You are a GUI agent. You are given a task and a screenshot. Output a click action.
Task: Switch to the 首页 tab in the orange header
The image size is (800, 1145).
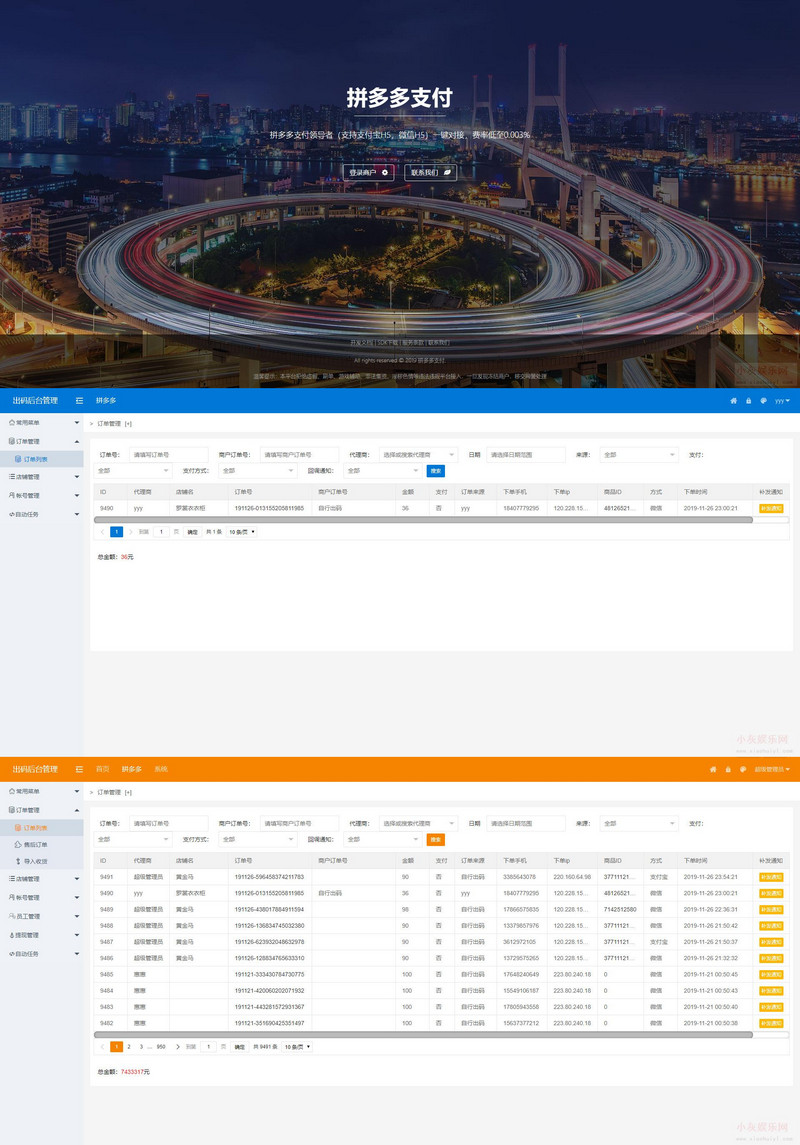pyautogui.click(x=103, y=769)
